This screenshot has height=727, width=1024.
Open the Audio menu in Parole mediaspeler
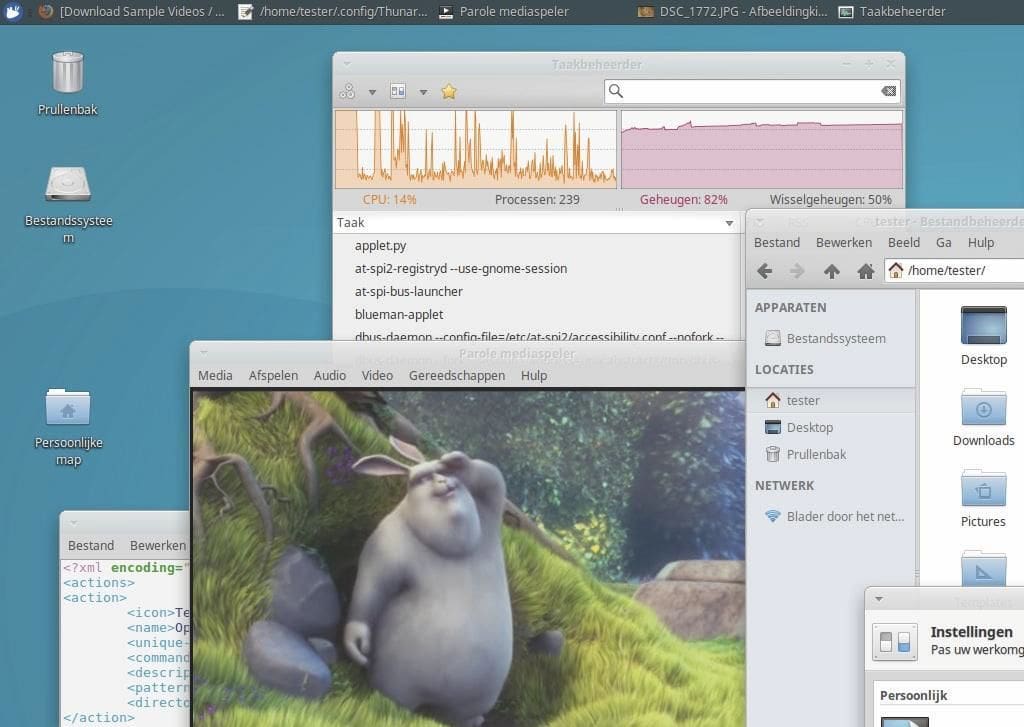329,375
